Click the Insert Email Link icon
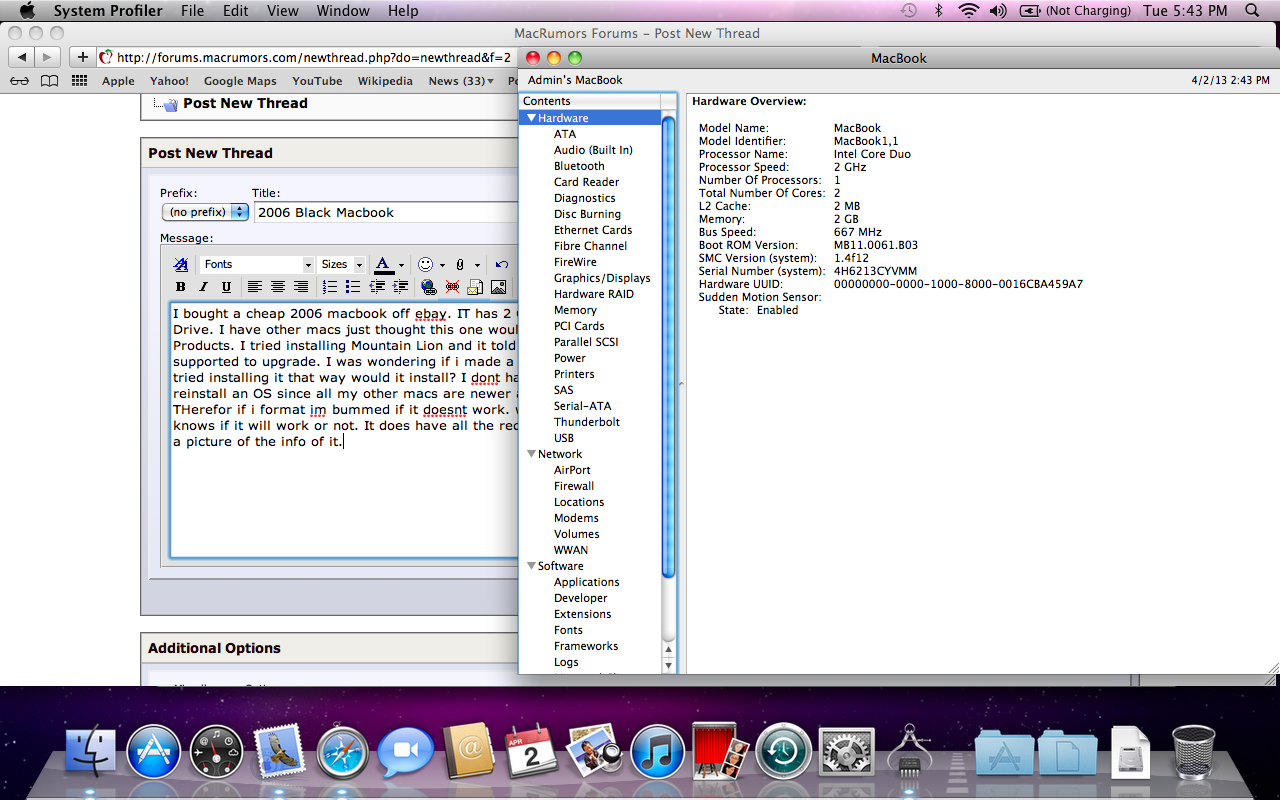The image size is (1280, 800). (x=475, y=287)
